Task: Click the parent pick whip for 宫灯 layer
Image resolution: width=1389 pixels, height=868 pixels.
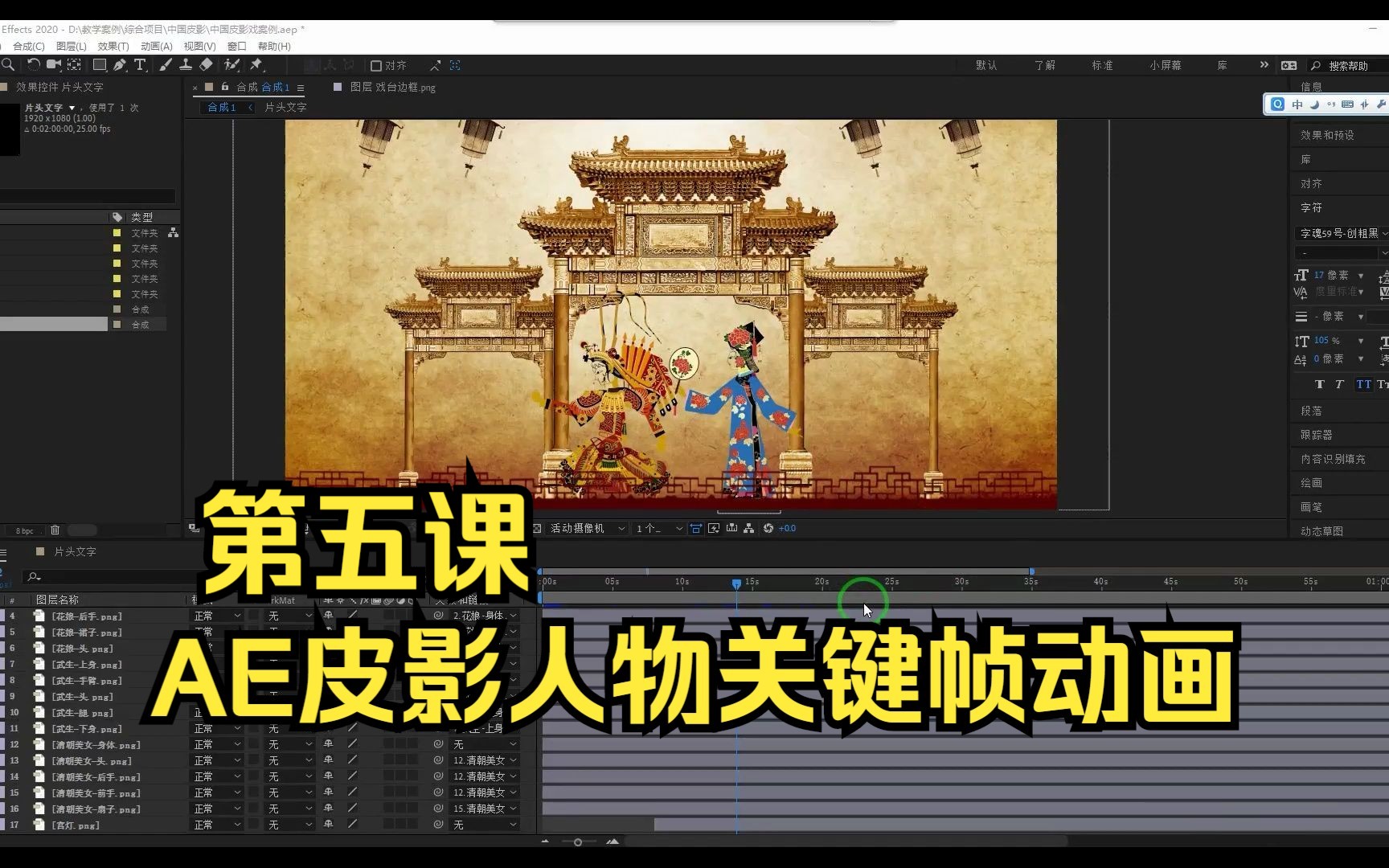Action: tap(438, 825)
